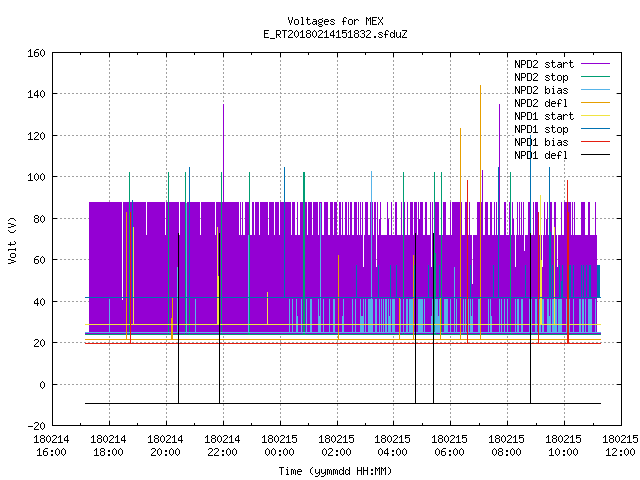The image size is (640, 480).
Task: Select the 'NPD2 bias' legend label
Action: pyautogui.click(x=541, y=90)
